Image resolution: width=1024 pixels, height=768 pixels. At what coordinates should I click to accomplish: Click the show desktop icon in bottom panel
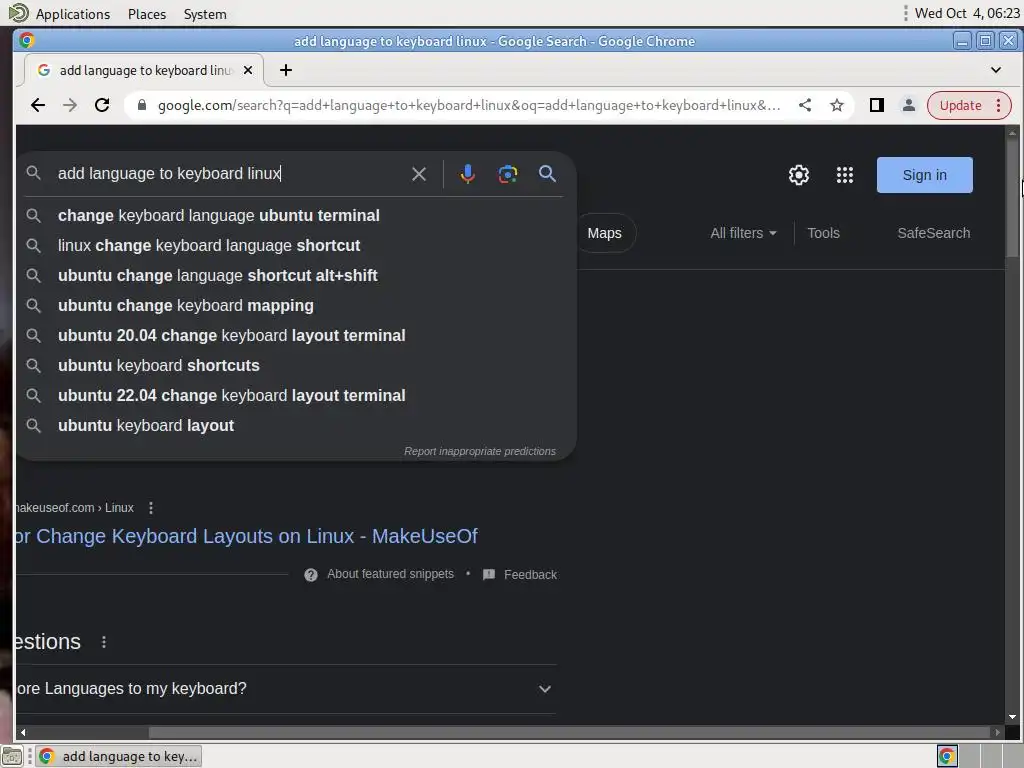click(12, 756)
